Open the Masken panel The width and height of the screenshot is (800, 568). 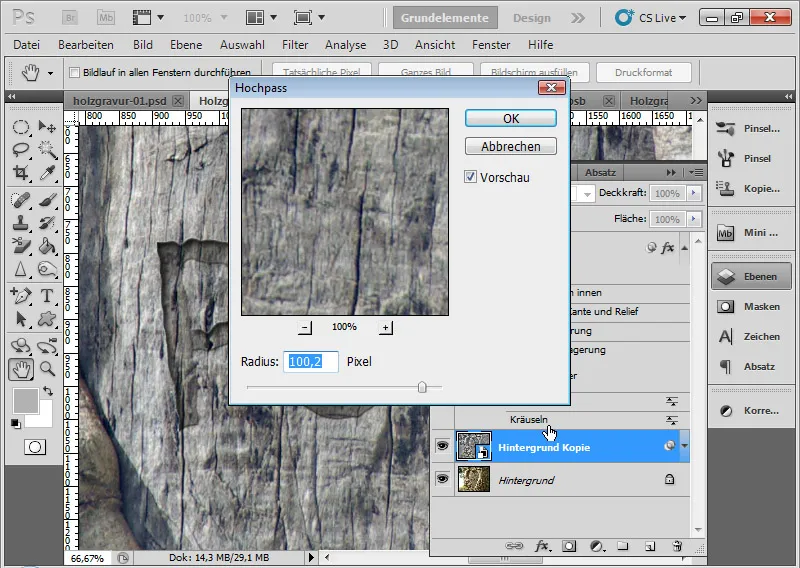tap(751, 307)
